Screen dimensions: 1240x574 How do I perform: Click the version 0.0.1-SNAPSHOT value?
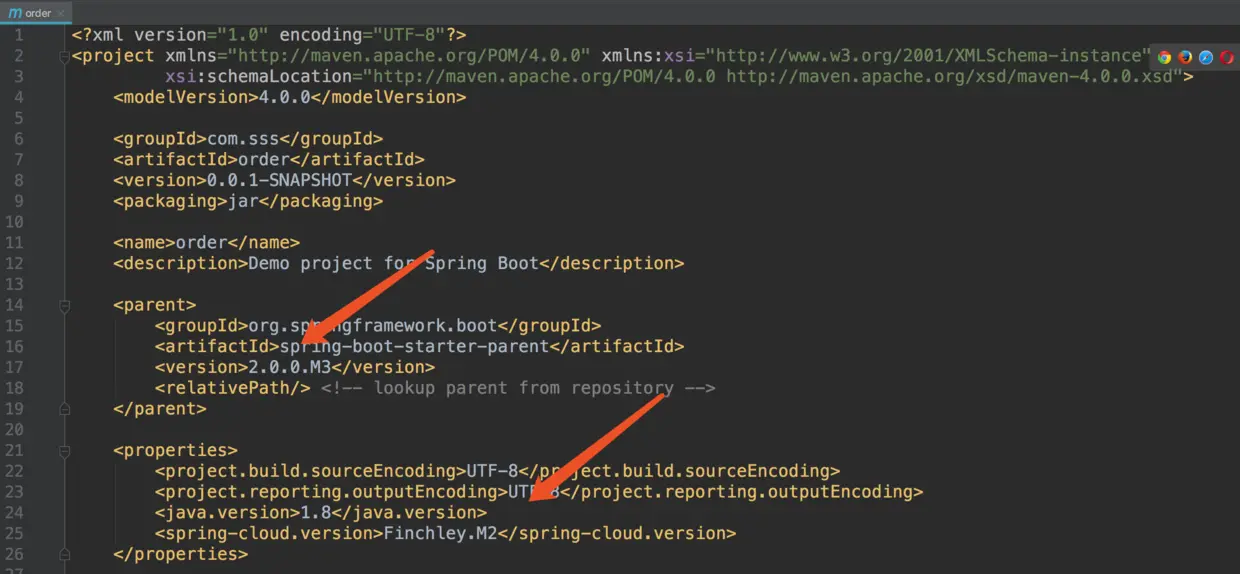(x=280, y=180)
